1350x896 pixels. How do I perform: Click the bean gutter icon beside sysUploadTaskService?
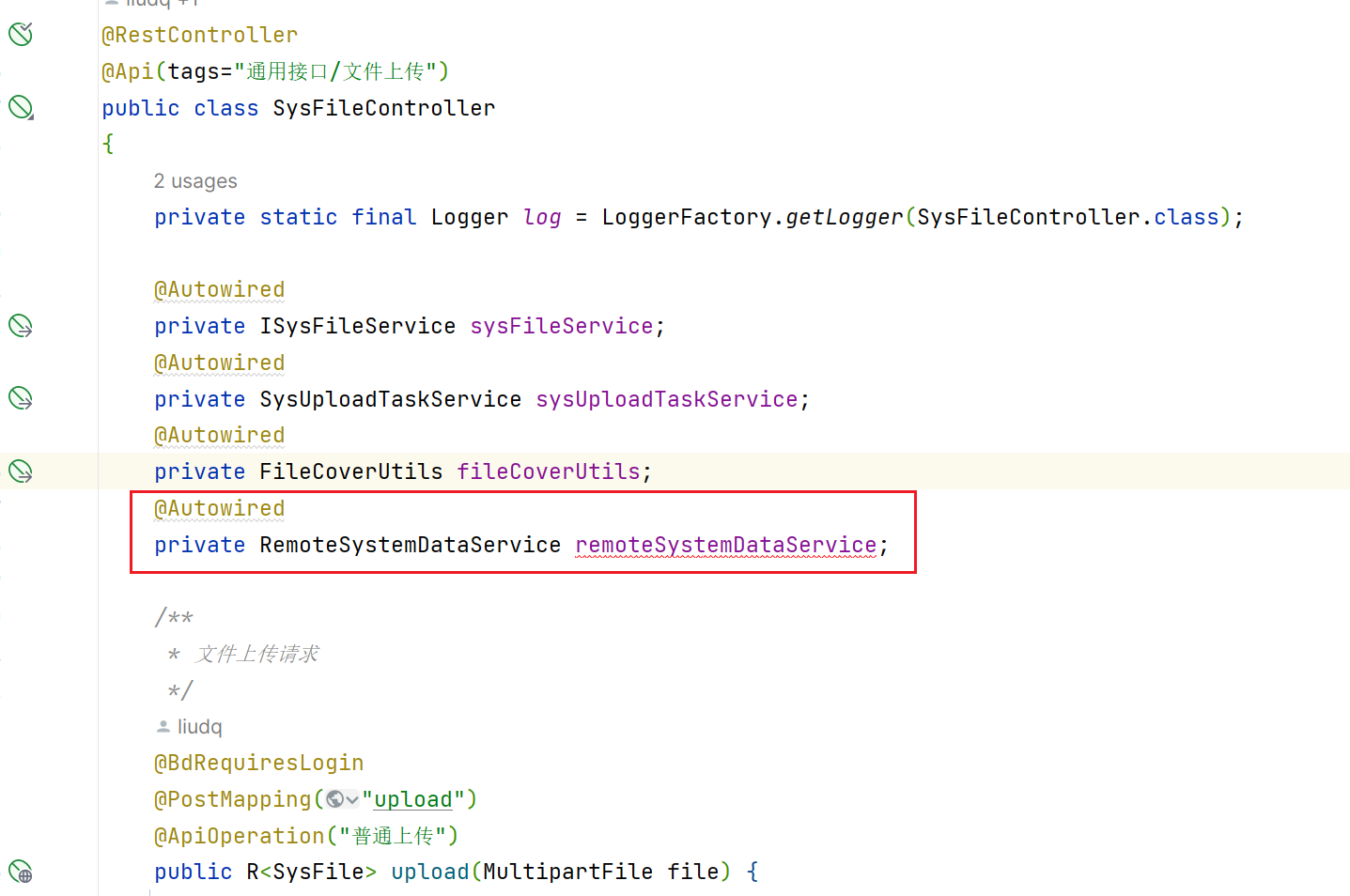coord(21,398)
